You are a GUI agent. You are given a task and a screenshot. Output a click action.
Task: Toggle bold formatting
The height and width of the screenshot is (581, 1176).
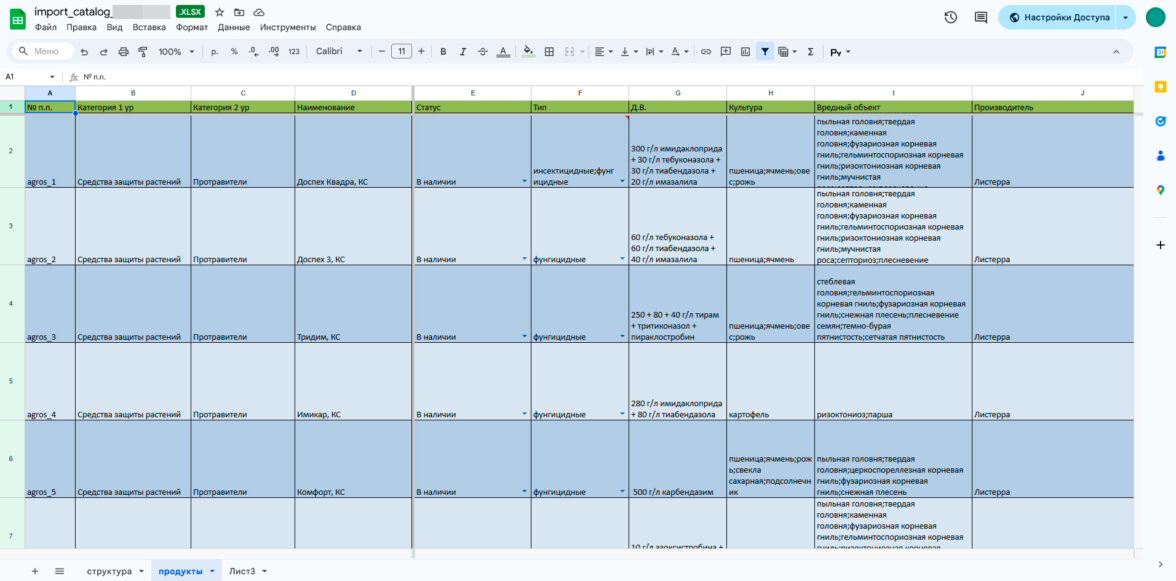tap(443, 51)
